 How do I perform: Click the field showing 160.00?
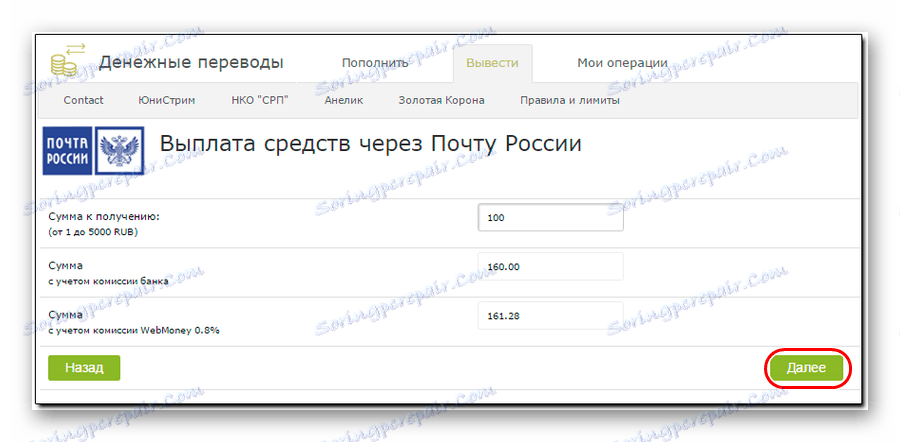pos(550,266)
